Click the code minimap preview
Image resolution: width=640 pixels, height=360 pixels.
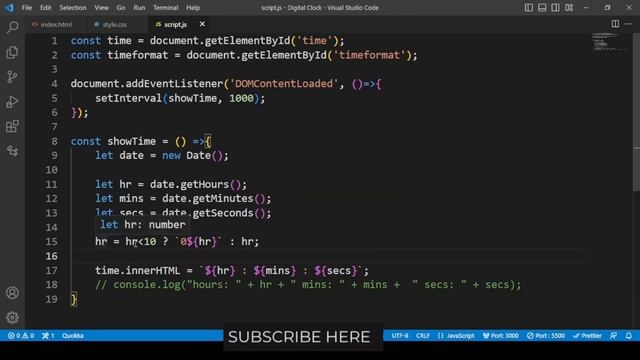[x=610, y=42]
